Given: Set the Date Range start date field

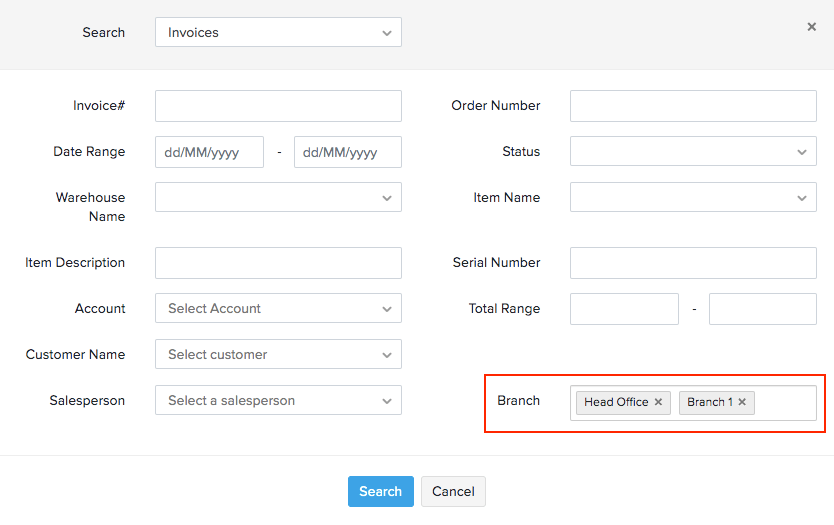Looking at the screenshot, I should [x=209, y=152].
